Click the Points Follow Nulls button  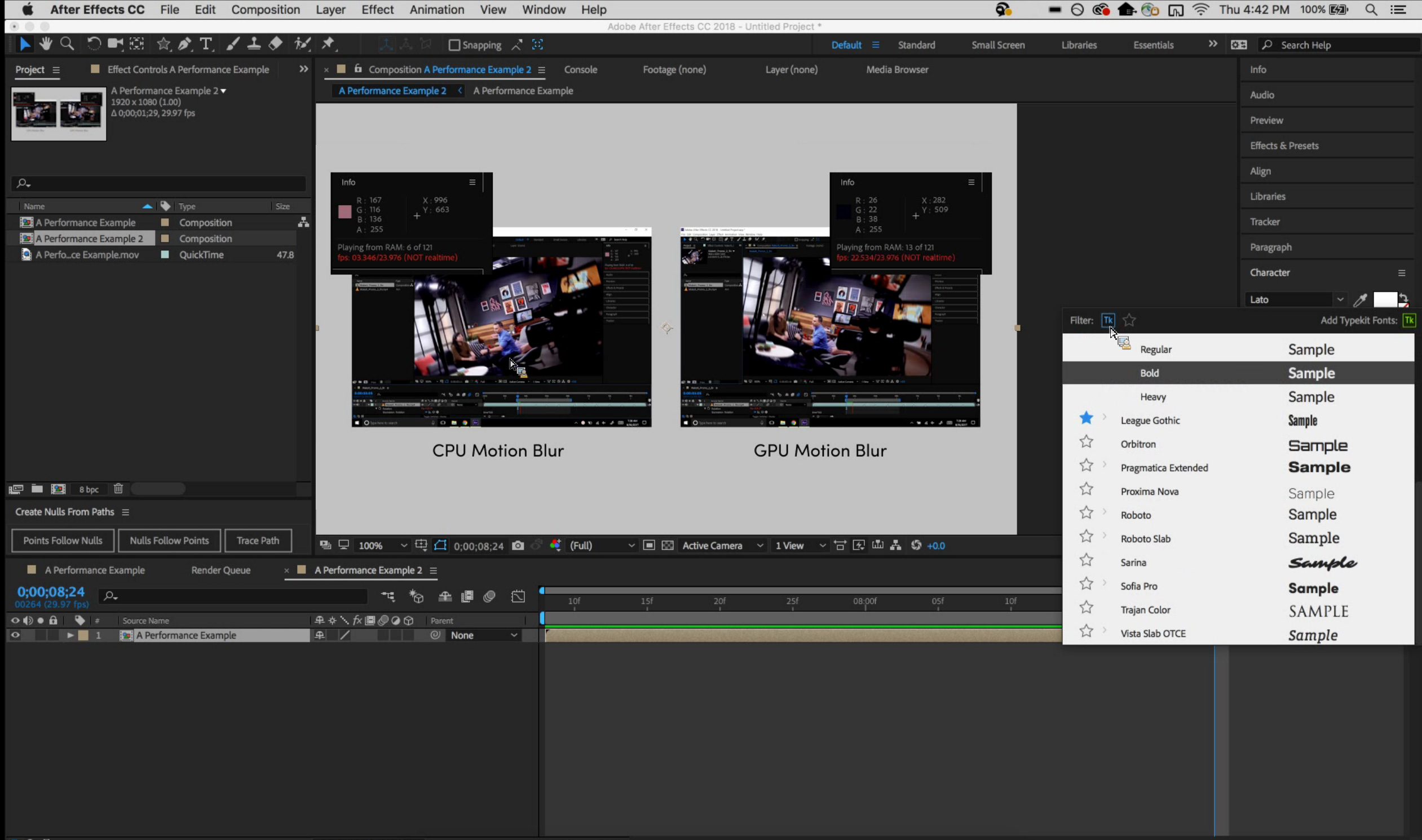pyautogui.click(x=63, y=541)
